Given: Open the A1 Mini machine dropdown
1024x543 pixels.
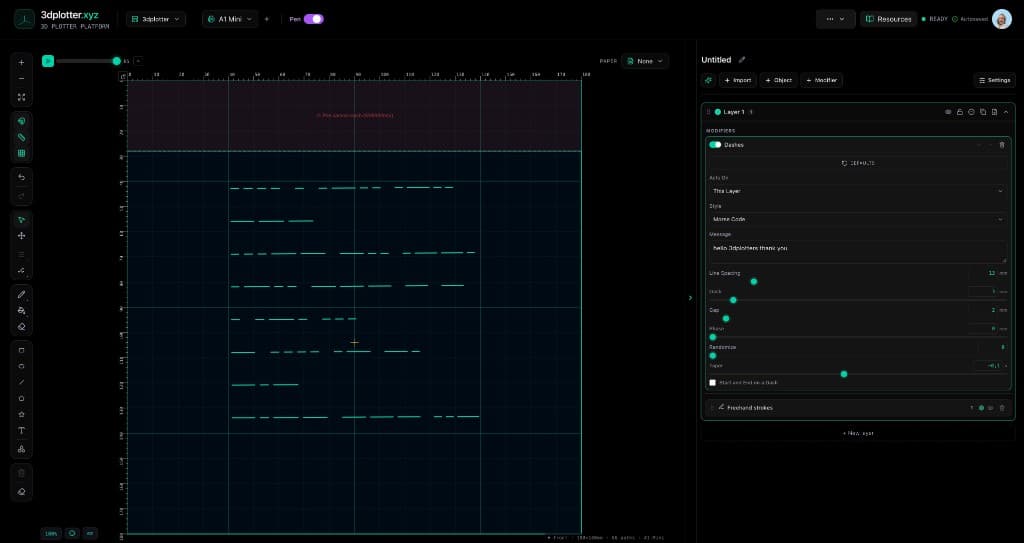Looking at the screenshot, I should pyautogui.click(x=230, y=19).
